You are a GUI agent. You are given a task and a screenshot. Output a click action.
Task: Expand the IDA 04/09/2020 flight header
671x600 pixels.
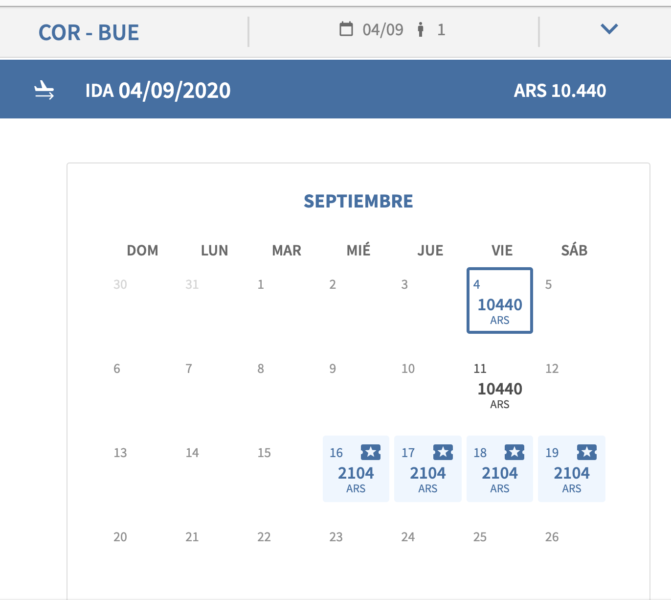click(x=336, y=89)
